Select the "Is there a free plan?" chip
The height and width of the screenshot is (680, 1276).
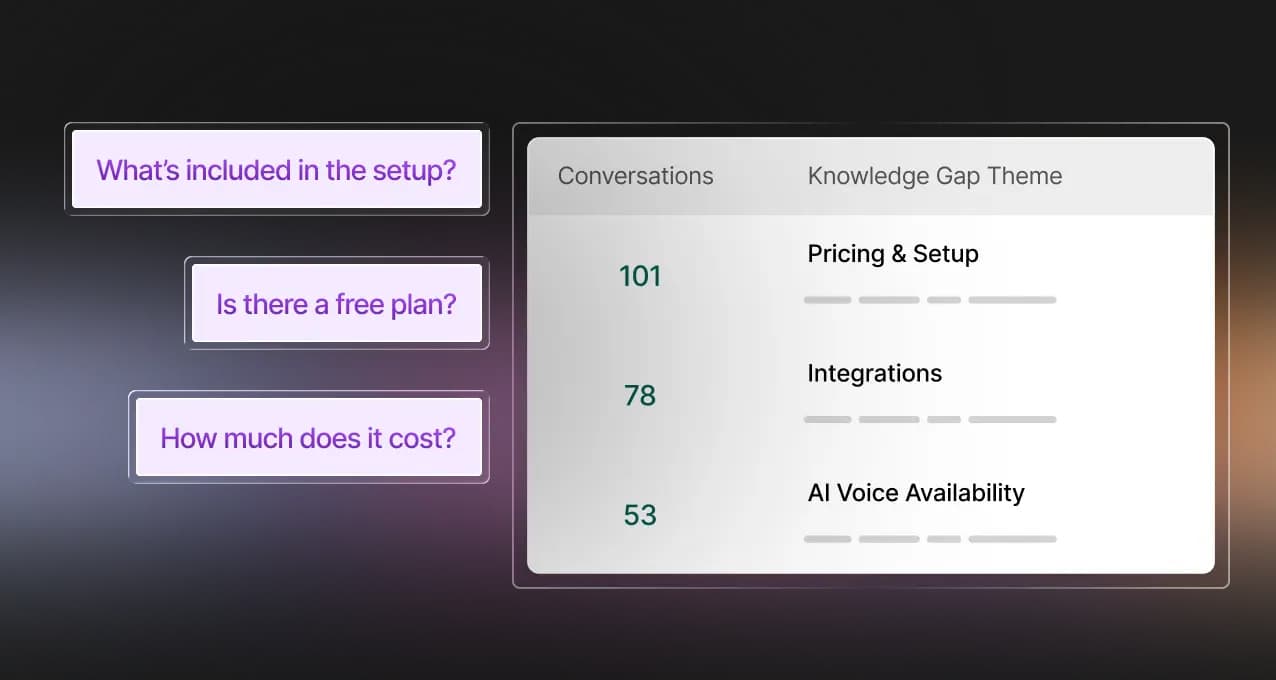coord(336,304)
